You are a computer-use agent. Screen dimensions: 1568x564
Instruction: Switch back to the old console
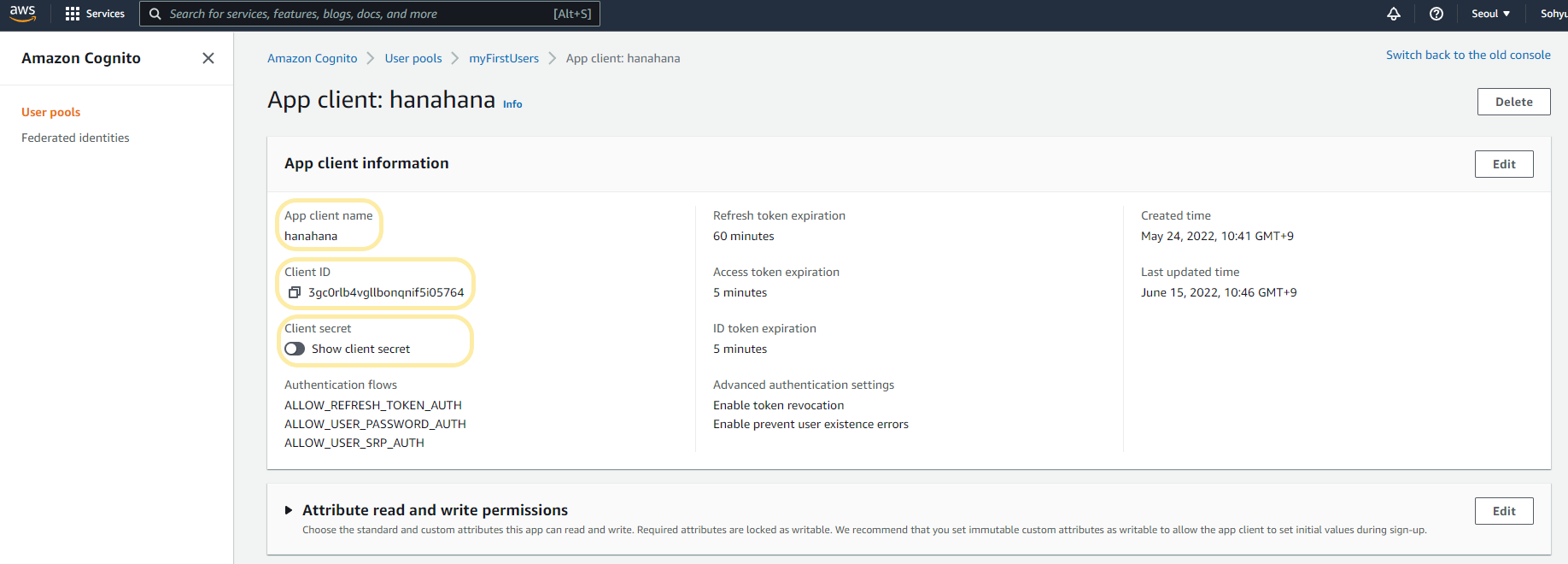pyautogui.click(x=1468, y=55)
